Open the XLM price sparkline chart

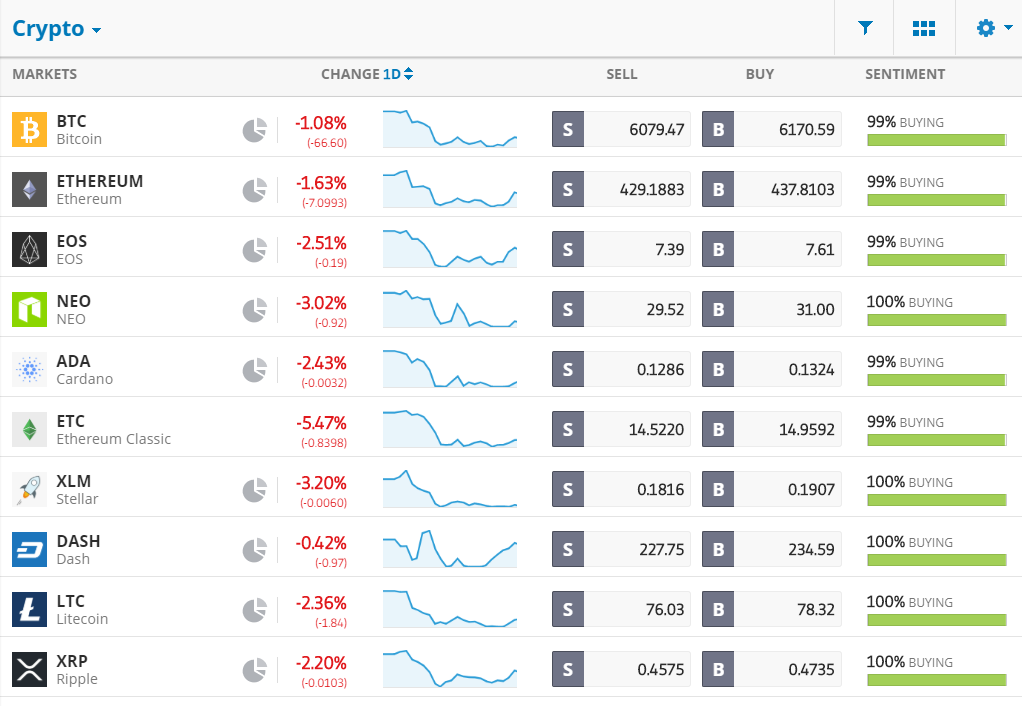click(450, 489)
